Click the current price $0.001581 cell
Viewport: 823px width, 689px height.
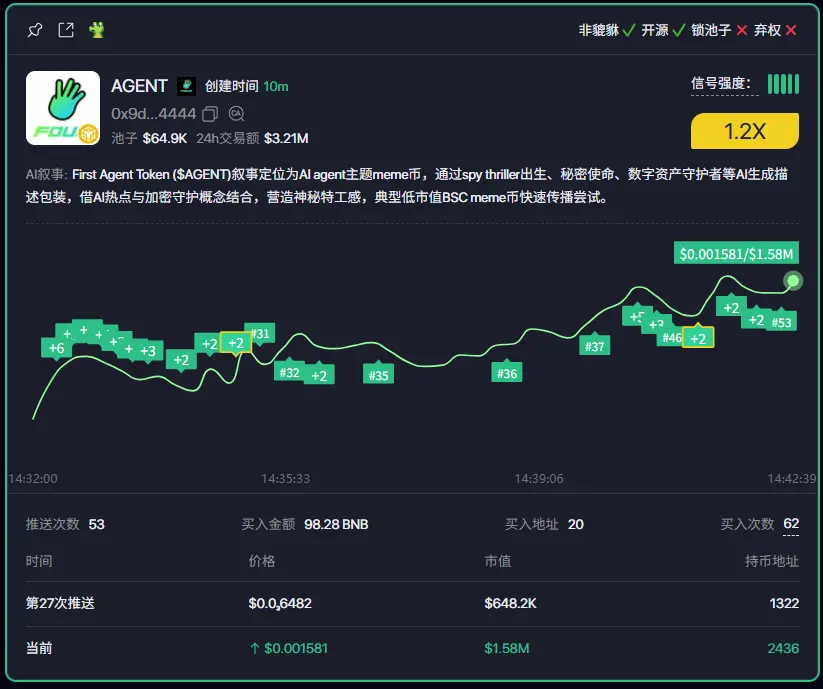click(x=289, y=648)
